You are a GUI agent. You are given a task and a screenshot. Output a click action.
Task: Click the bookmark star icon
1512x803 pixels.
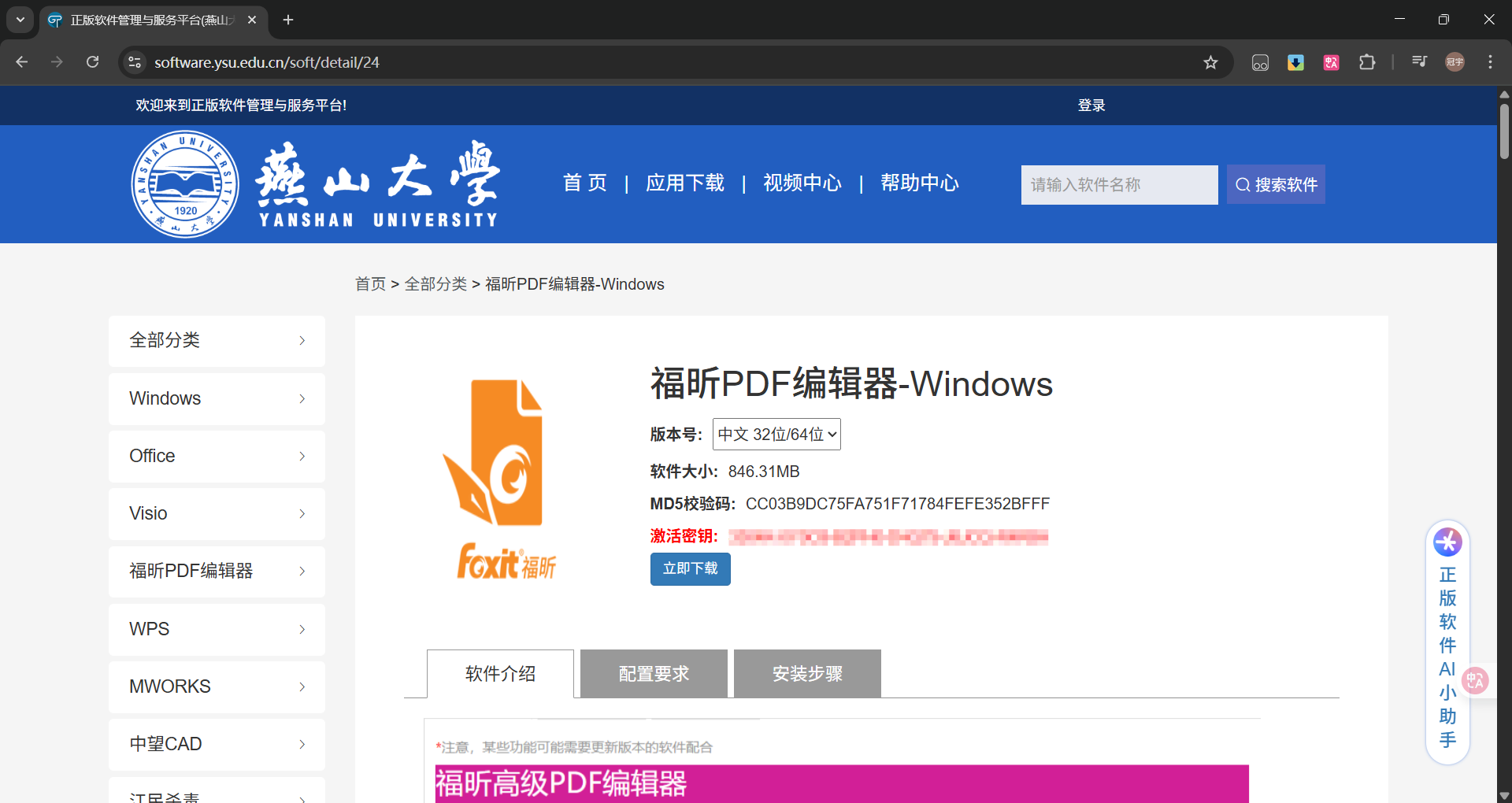(x=1211, y=62)
